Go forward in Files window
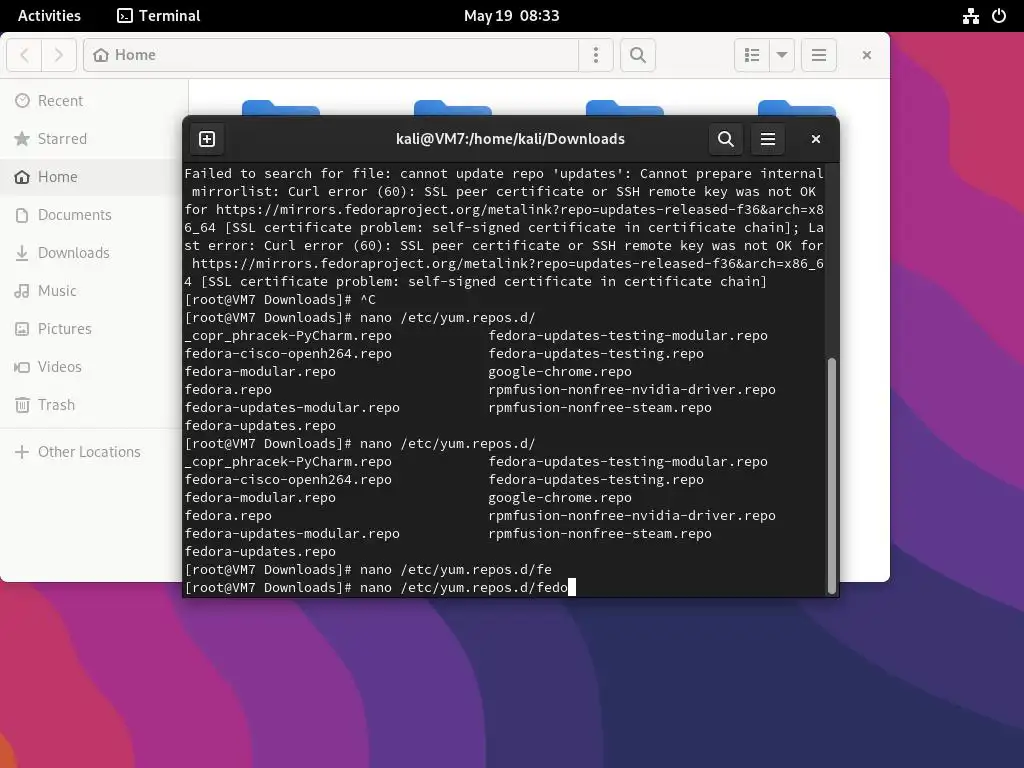1024x768 pixels. point(59,55)
